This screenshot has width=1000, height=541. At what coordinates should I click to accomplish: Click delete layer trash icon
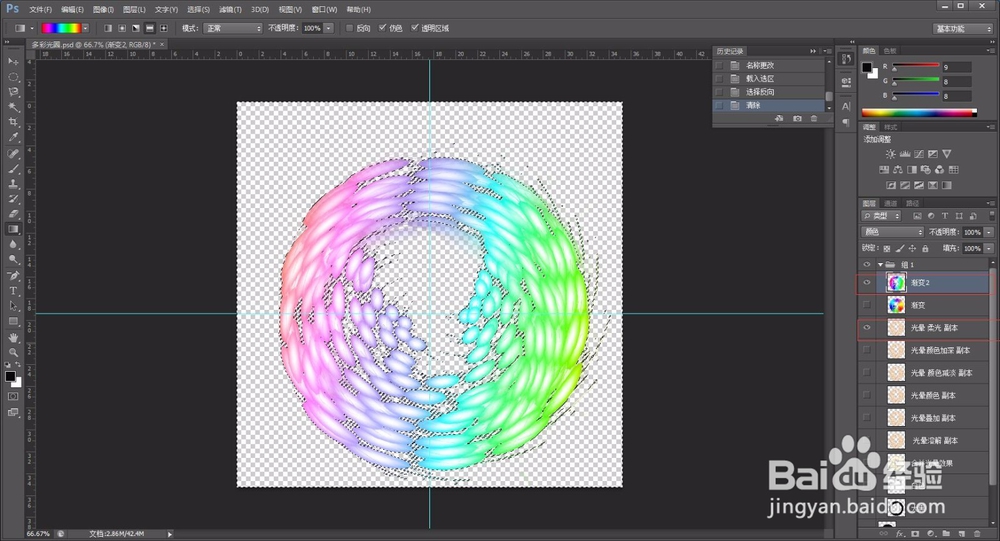click(977, 533)
